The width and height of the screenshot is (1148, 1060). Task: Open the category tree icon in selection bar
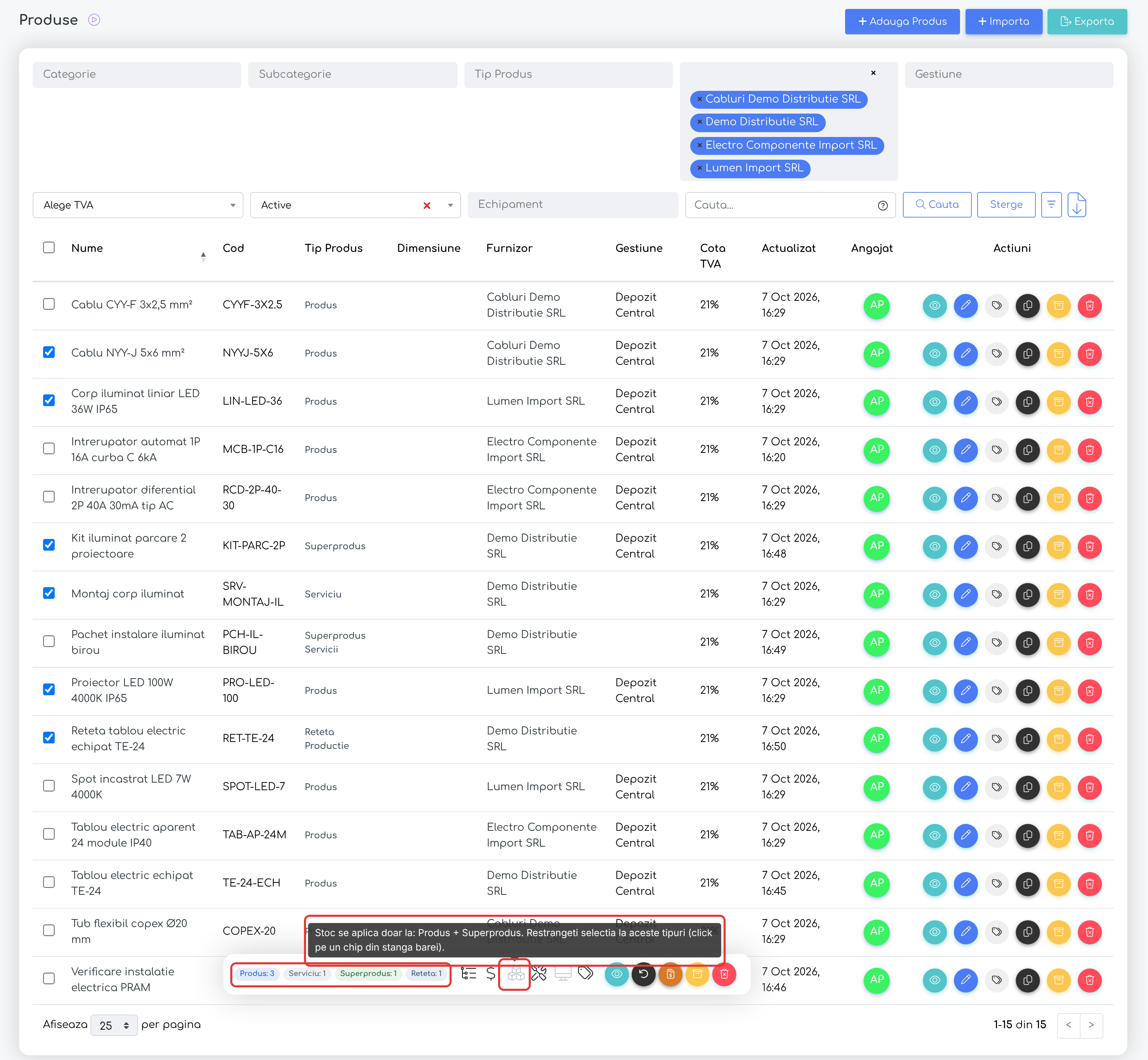(469, 974)
